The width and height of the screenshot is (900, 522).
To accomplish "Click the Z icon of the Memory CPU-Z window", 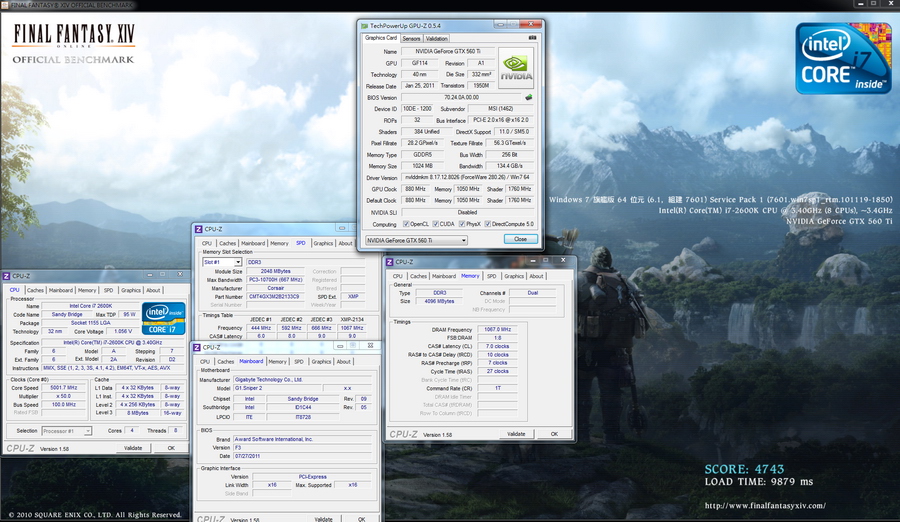I will 390,262.
